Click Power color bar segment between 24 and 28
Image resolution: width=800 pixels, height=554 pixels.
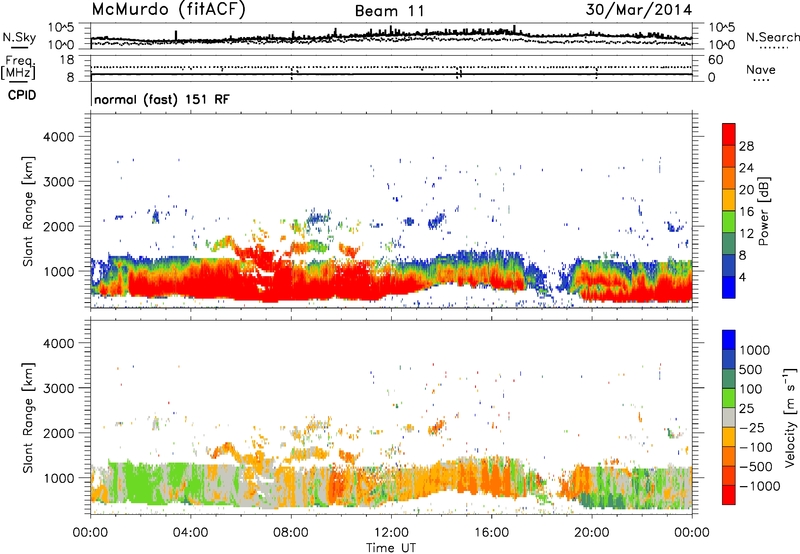tap(729, 156)
